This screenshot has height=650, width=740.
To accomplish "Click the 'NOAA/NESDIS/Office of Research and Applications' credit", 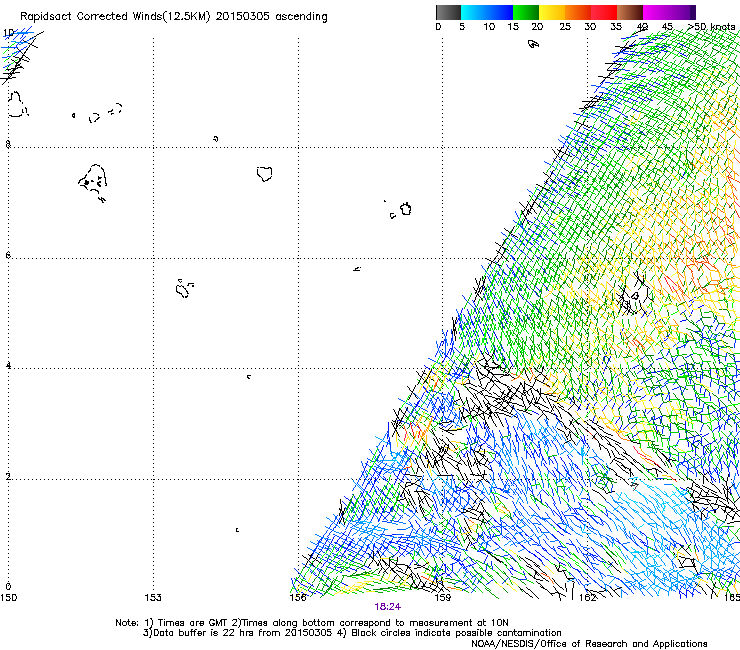I will coord(589,644).
